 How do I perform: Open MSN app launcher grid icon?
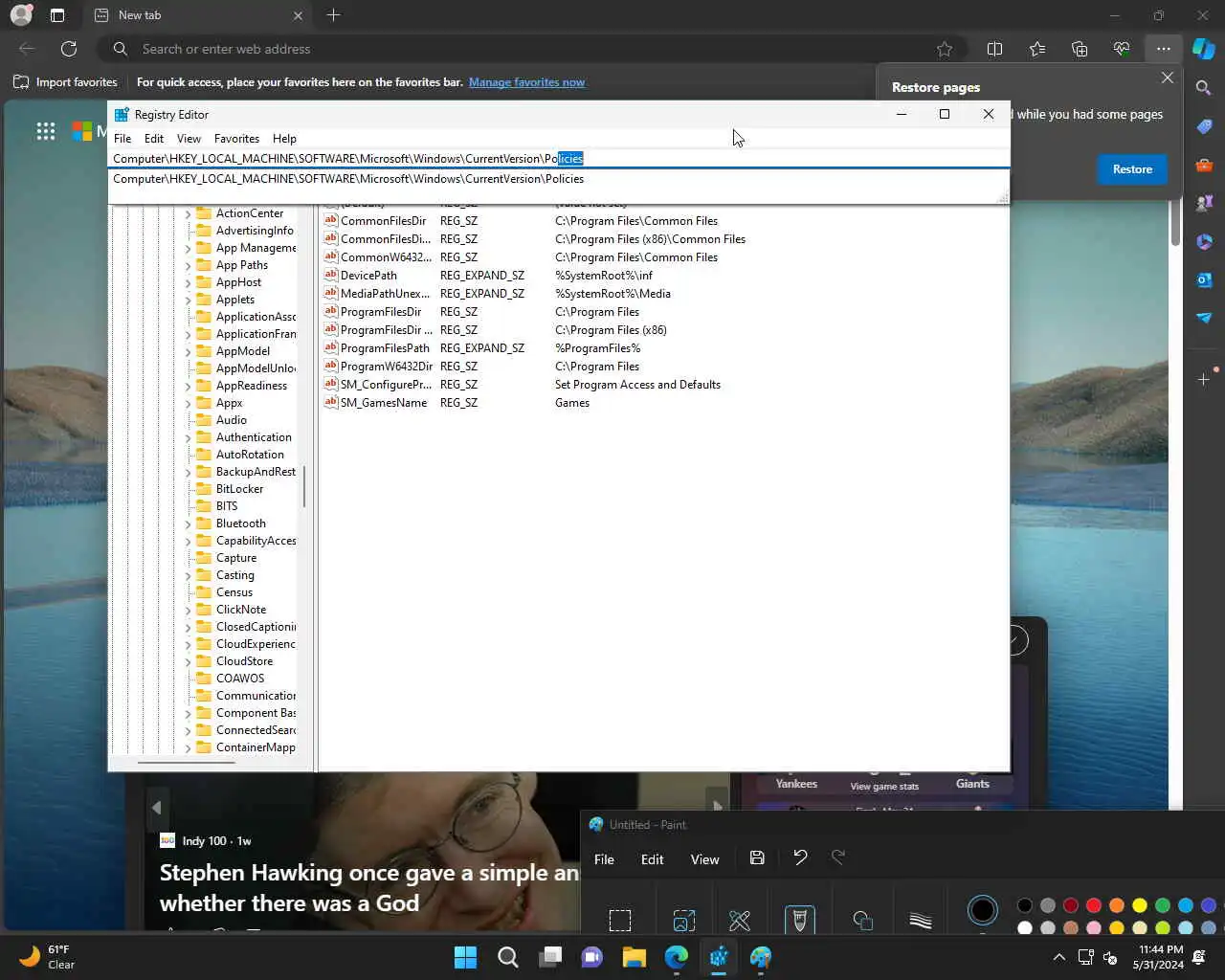(x=45, y=131)
